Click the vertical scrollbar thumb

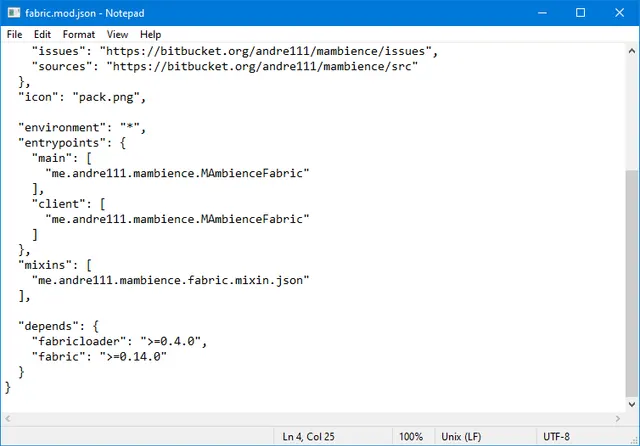[x=631, y=283]
